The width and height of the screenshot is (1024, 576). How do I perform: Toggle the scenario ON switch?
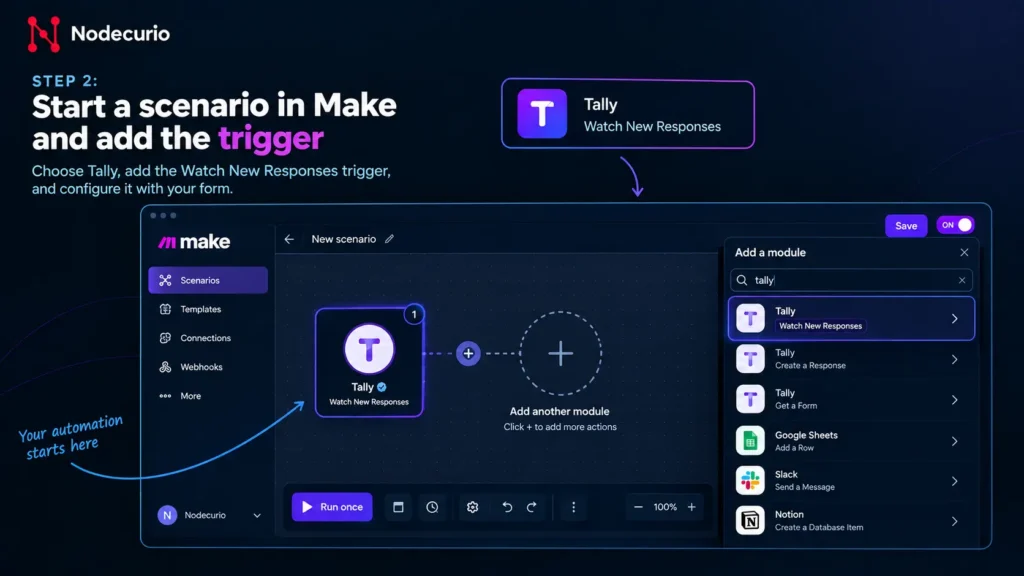[x=955, y=225]
